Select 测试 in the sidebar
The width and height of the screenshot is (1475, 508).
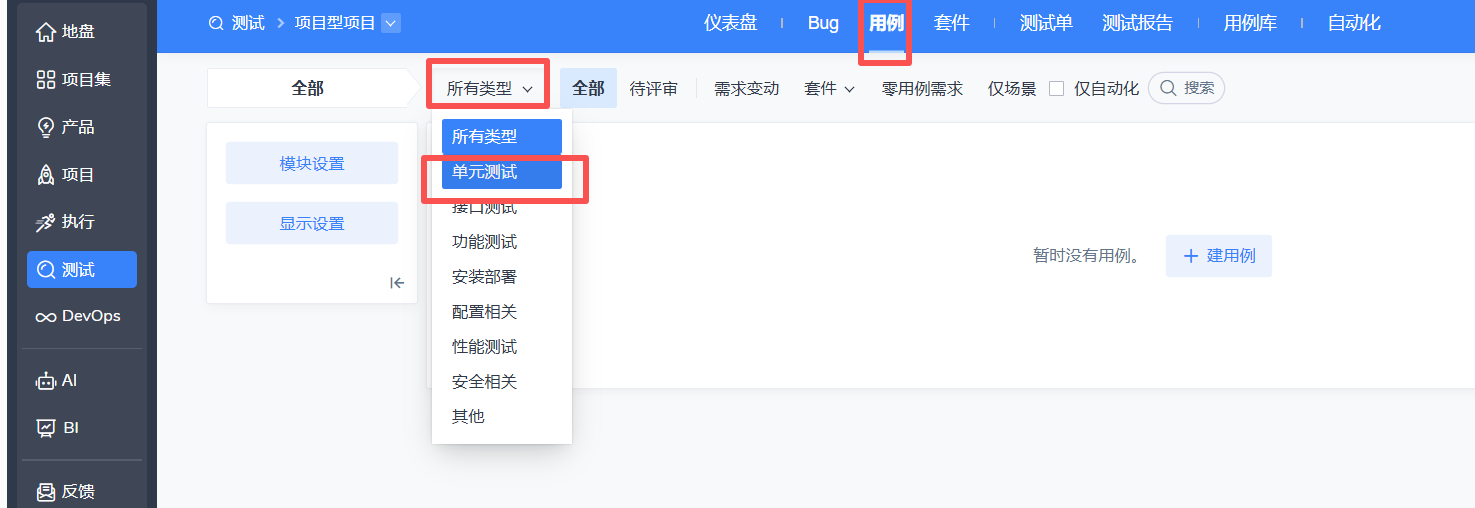click(x=81, y=270)
